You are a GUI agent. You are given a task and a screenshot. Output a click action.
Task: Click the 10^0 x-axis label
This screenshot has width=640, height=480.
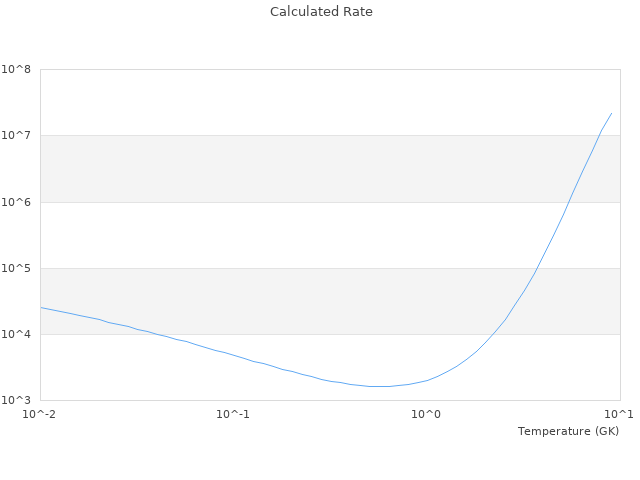(427, 414)
